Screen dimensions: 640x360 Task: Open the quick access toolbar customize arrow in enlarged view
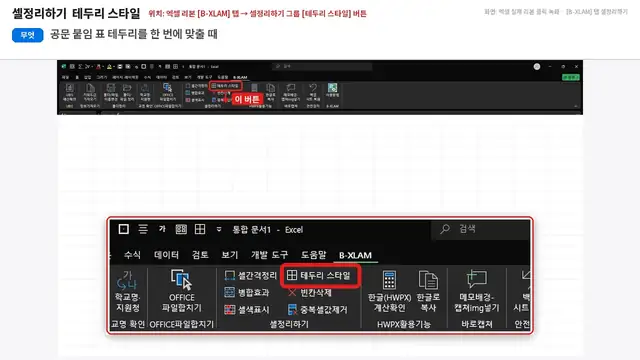(x=219, y=229)
